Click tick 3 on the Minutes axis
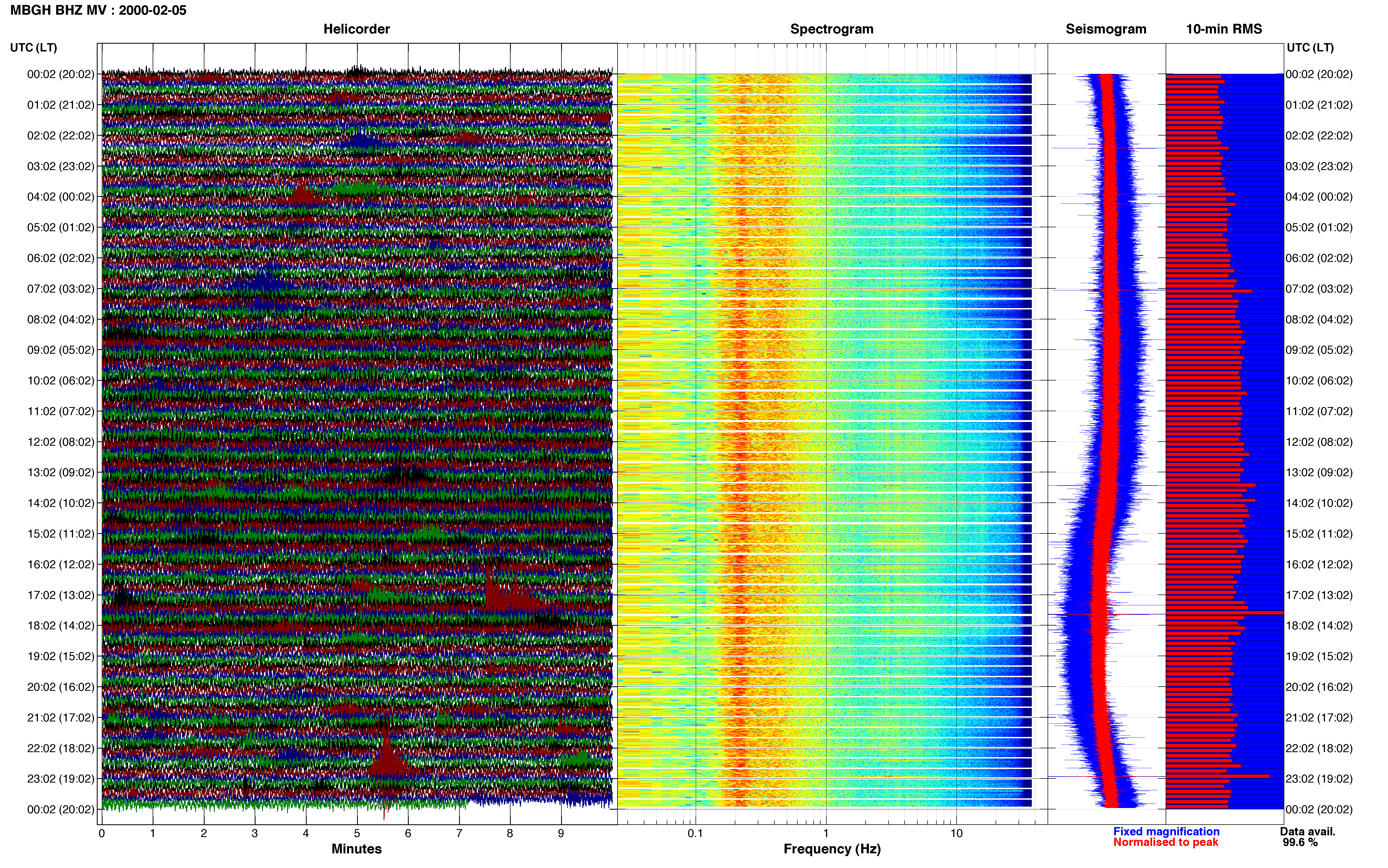This screenshot has height=868, width=1388. [x=255, y=833]
